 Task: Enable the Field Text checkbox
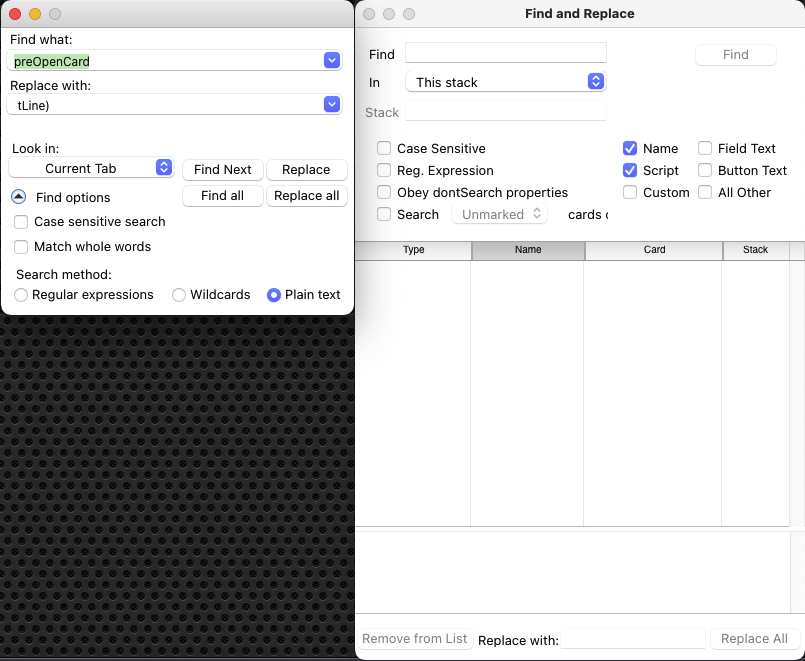pyautogui.click(x=705, y=148)
